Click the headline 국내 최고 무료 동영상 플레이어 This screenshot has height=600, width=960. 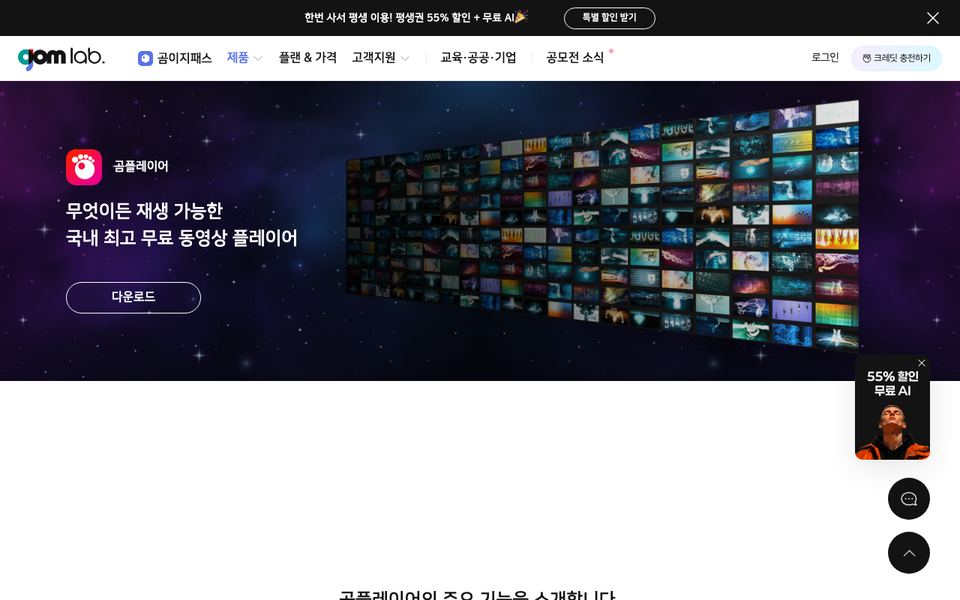coord(182,238)
